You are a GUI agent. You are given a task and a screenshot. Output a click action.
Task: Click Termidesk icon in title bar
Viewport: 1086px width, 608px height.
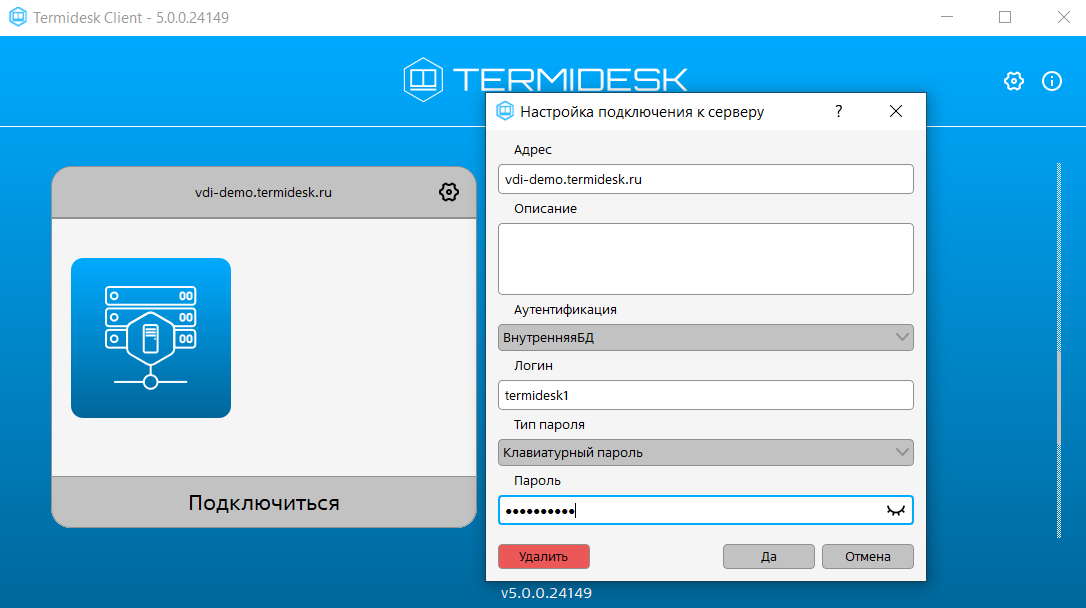tap(17, 17)
